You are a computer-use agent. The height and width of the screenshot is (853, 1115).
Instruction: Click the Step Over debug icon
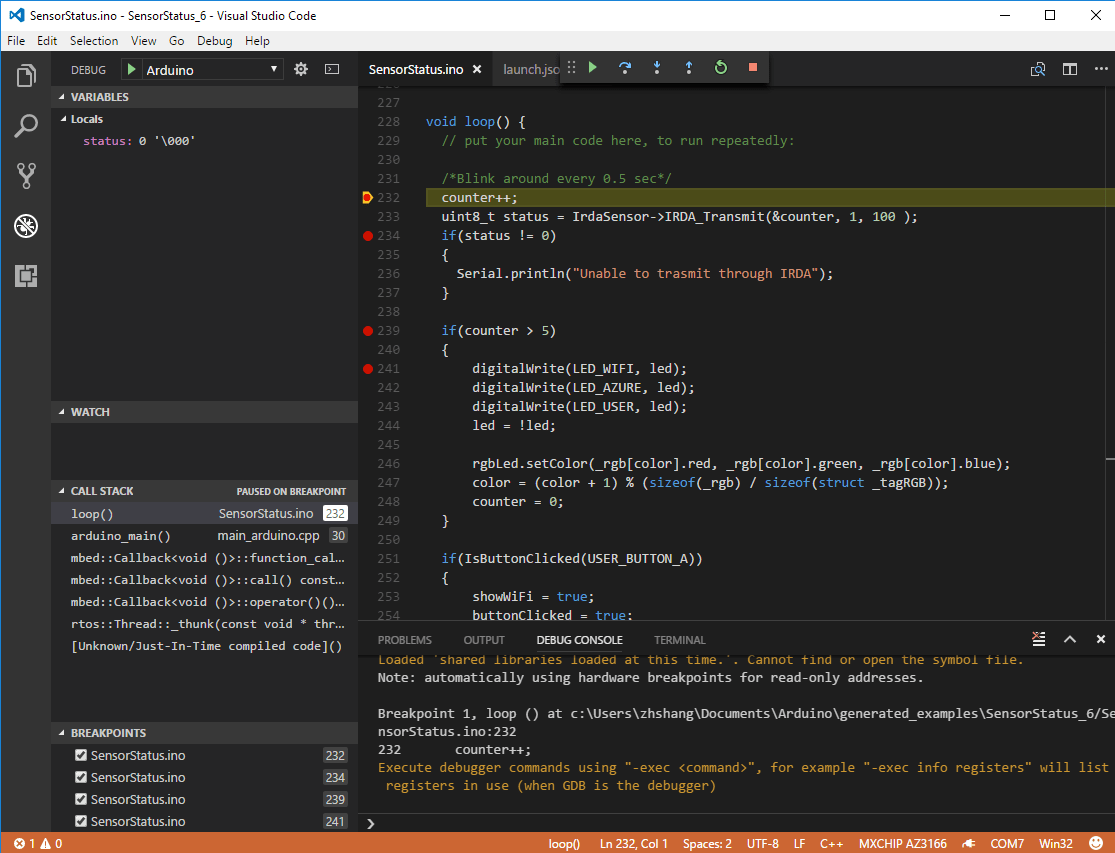tap(625, 68)
